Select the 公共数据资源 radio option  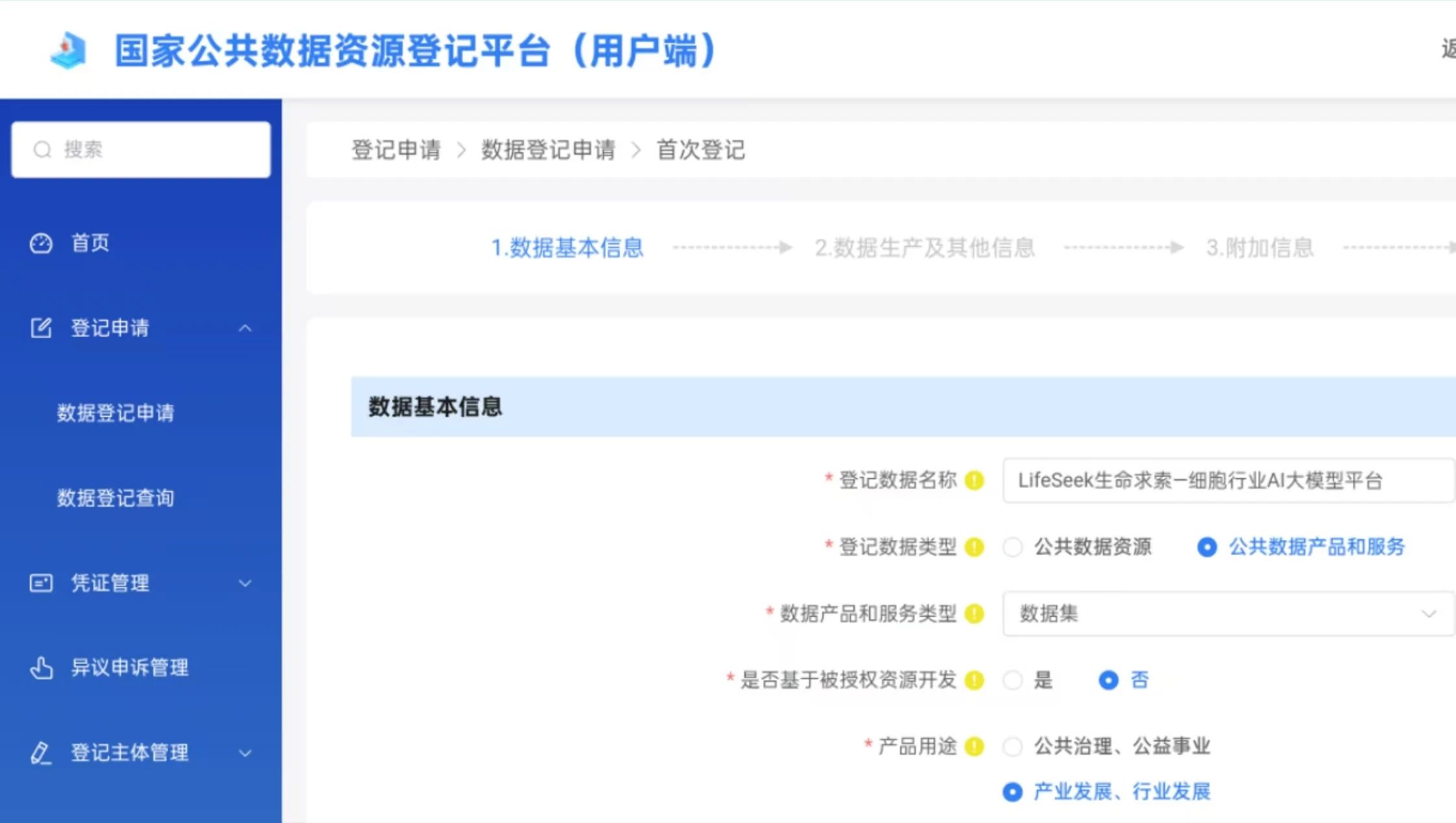click(1012, 547)
